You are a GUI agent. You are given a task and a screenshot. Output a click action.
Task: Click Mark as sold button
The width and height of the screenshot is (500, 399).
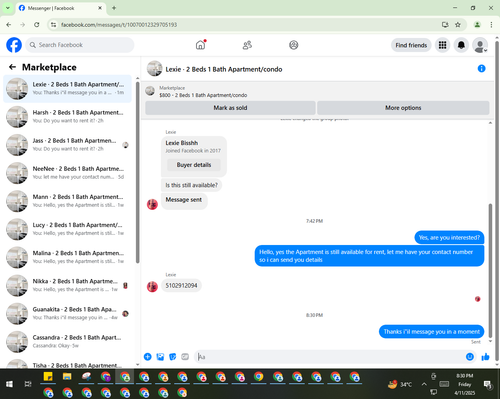(230, 108)
